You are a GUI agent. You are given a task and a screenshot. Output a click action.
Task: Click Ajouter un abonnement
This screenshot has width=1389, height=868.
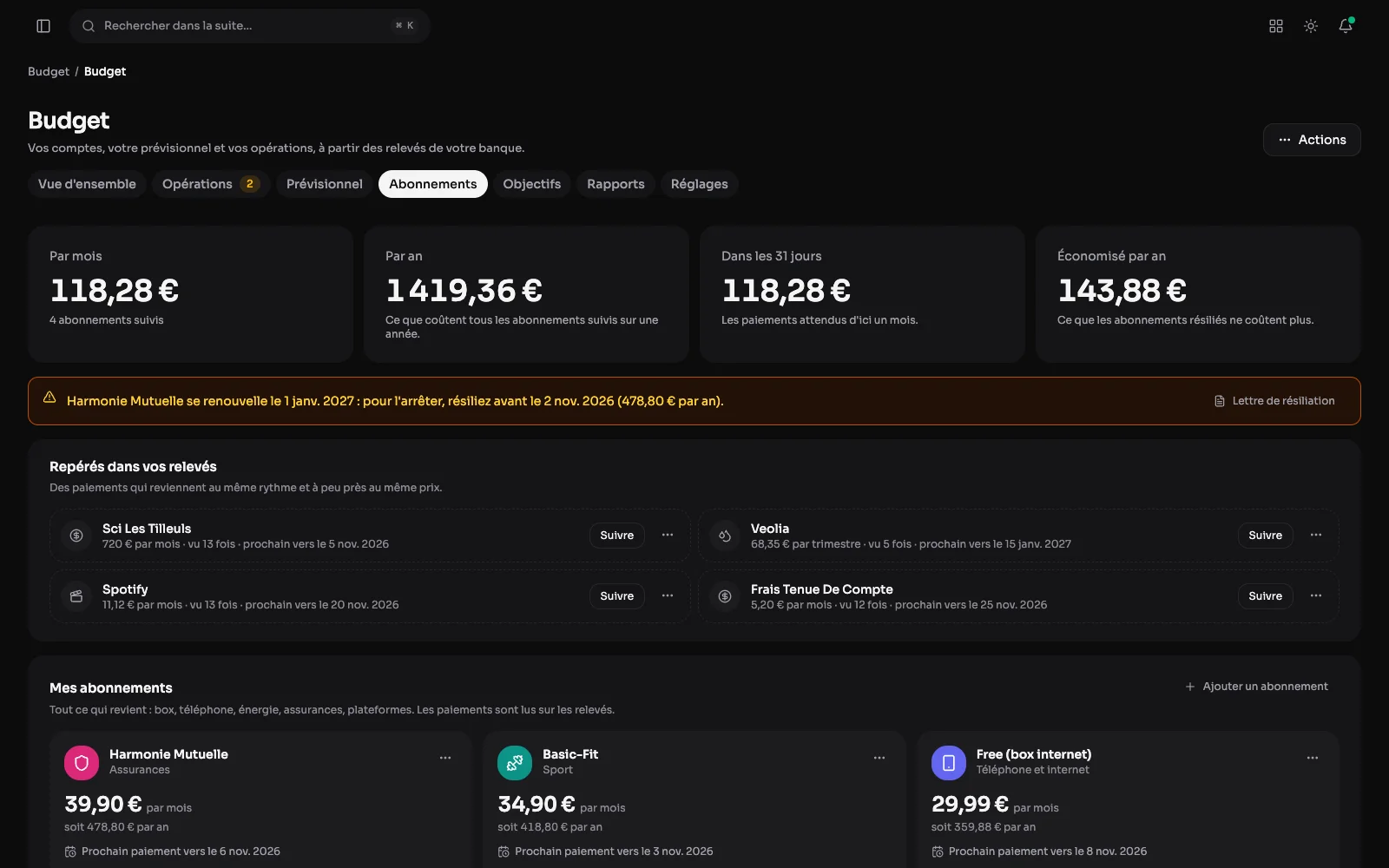pyautogui.click(x=1256, y=687)
